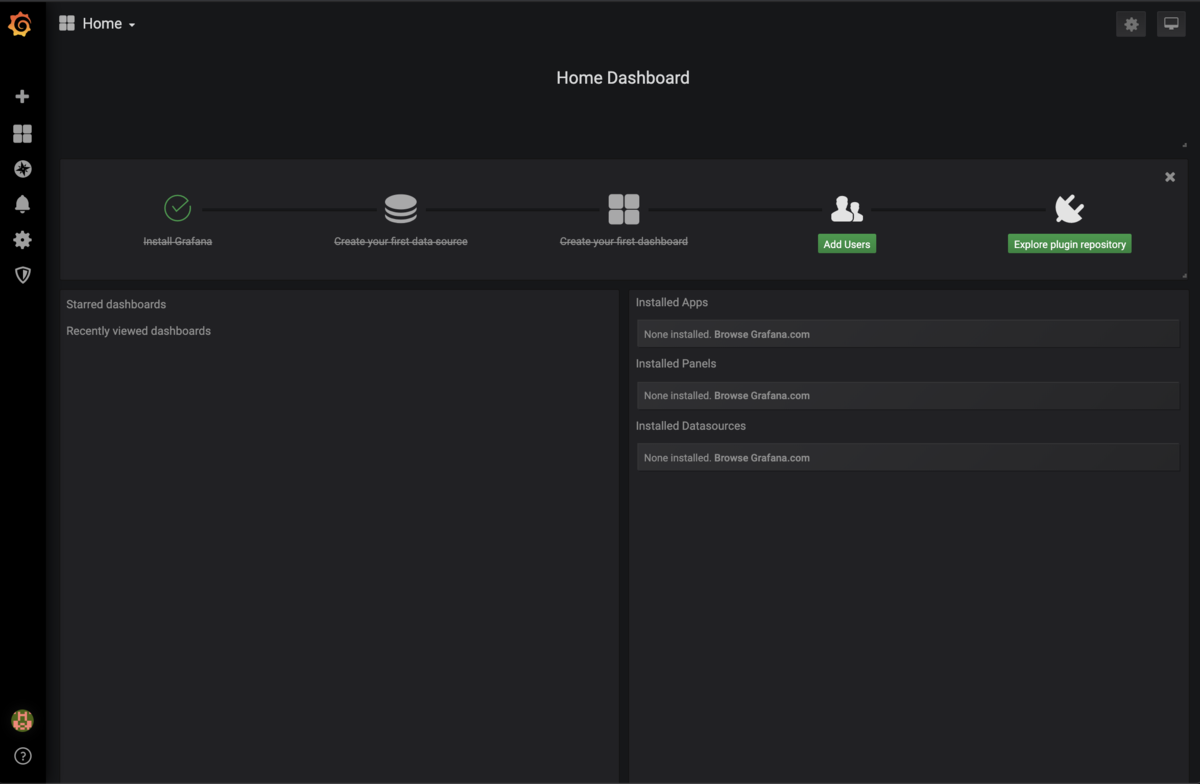Screen dimensions: 1200x784
Task: Click the Install Grafana step text
Action: (x=177, y=241)
